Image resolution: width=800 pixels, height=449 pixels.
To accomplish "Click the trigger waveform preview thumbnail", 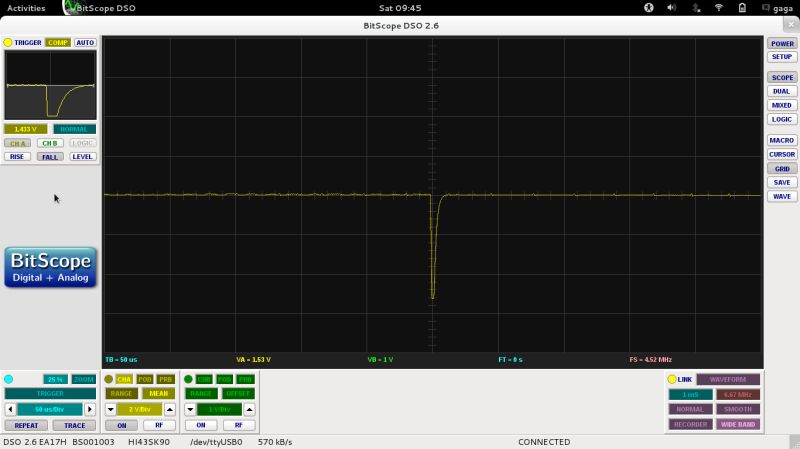I will 50,85.
